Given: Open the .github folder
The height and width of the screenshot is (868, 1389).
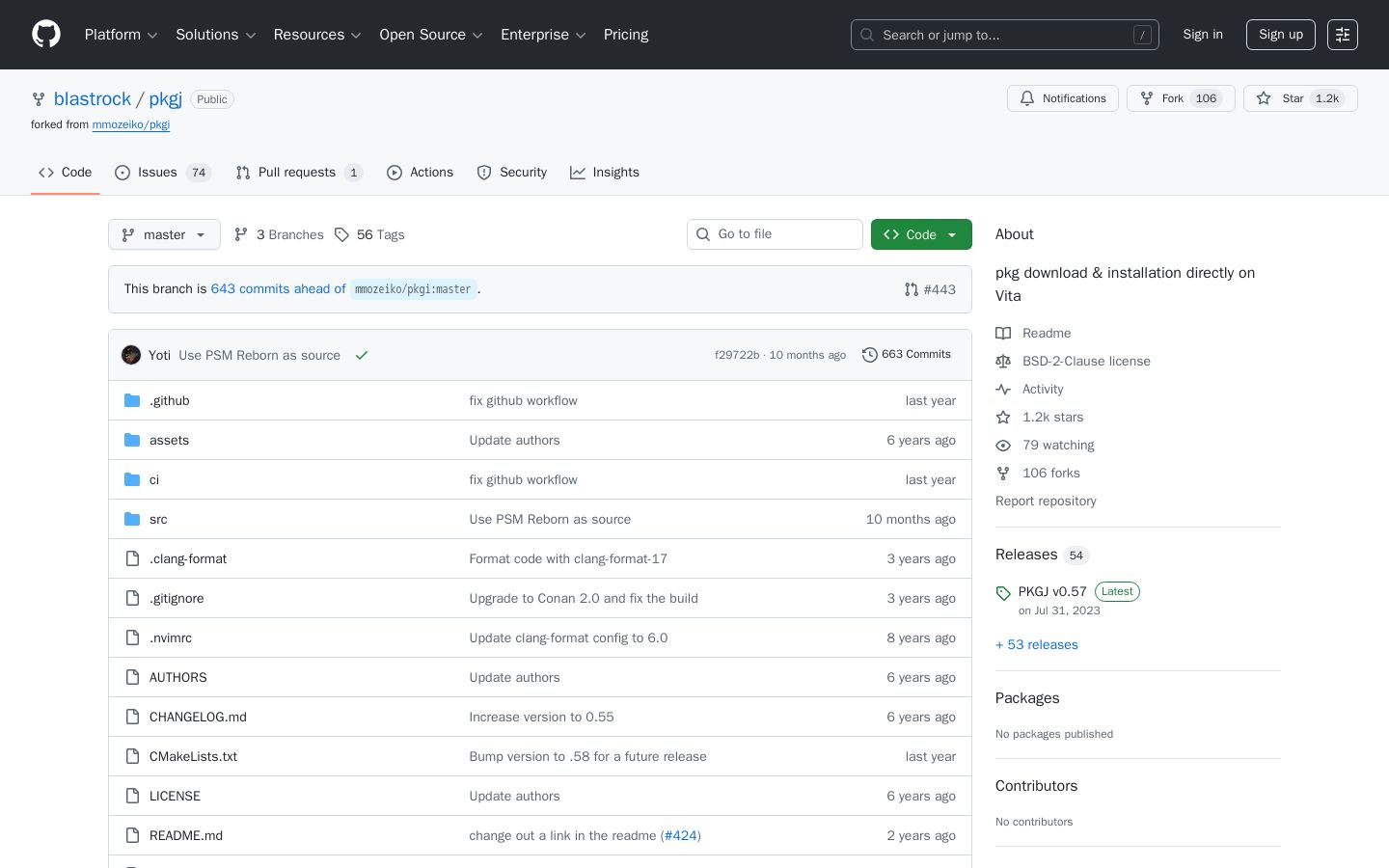Looking at the screenshot, I should tap(169, 400).
